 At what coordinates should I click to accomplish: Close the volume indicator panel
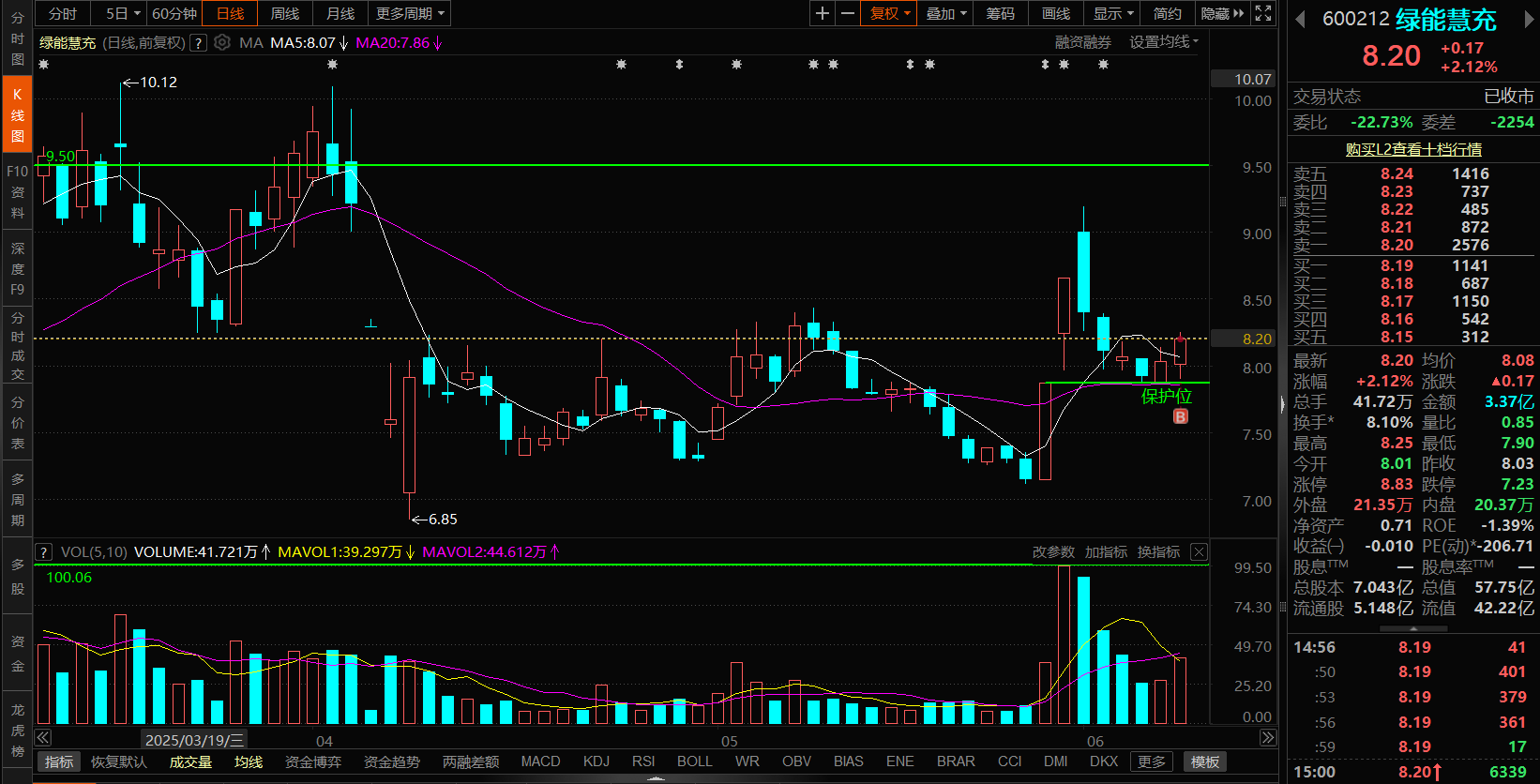coord(1199,552)
